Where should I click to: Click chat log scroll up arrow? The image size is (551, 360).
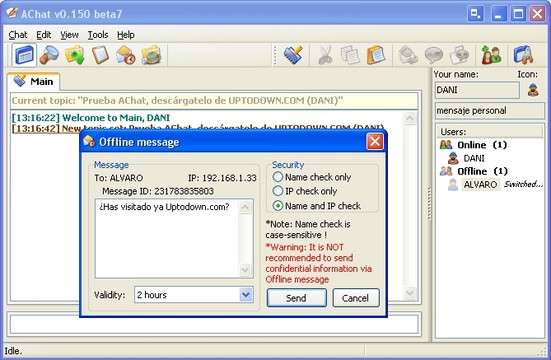tap(410, 118)
